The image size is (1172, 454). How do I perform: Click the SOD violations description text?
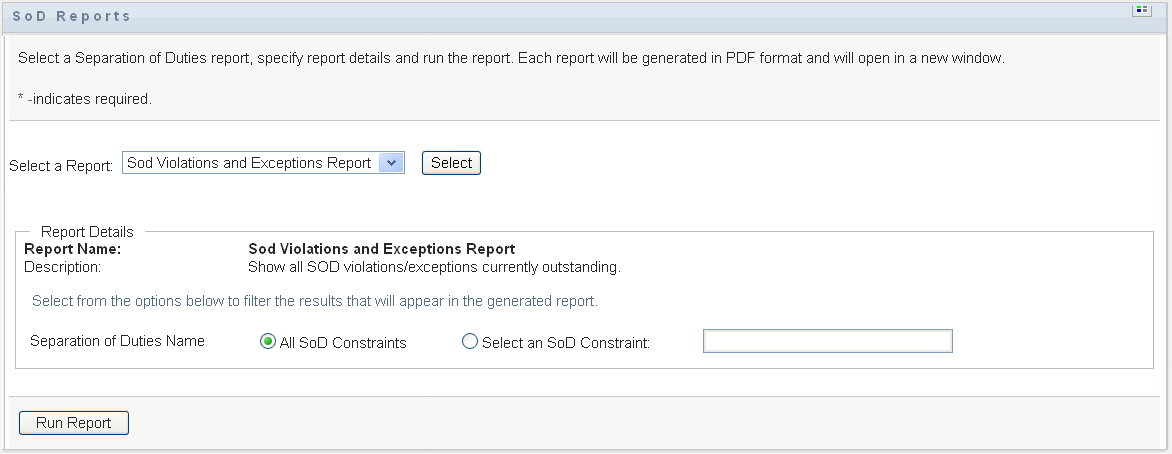[434, 267]
